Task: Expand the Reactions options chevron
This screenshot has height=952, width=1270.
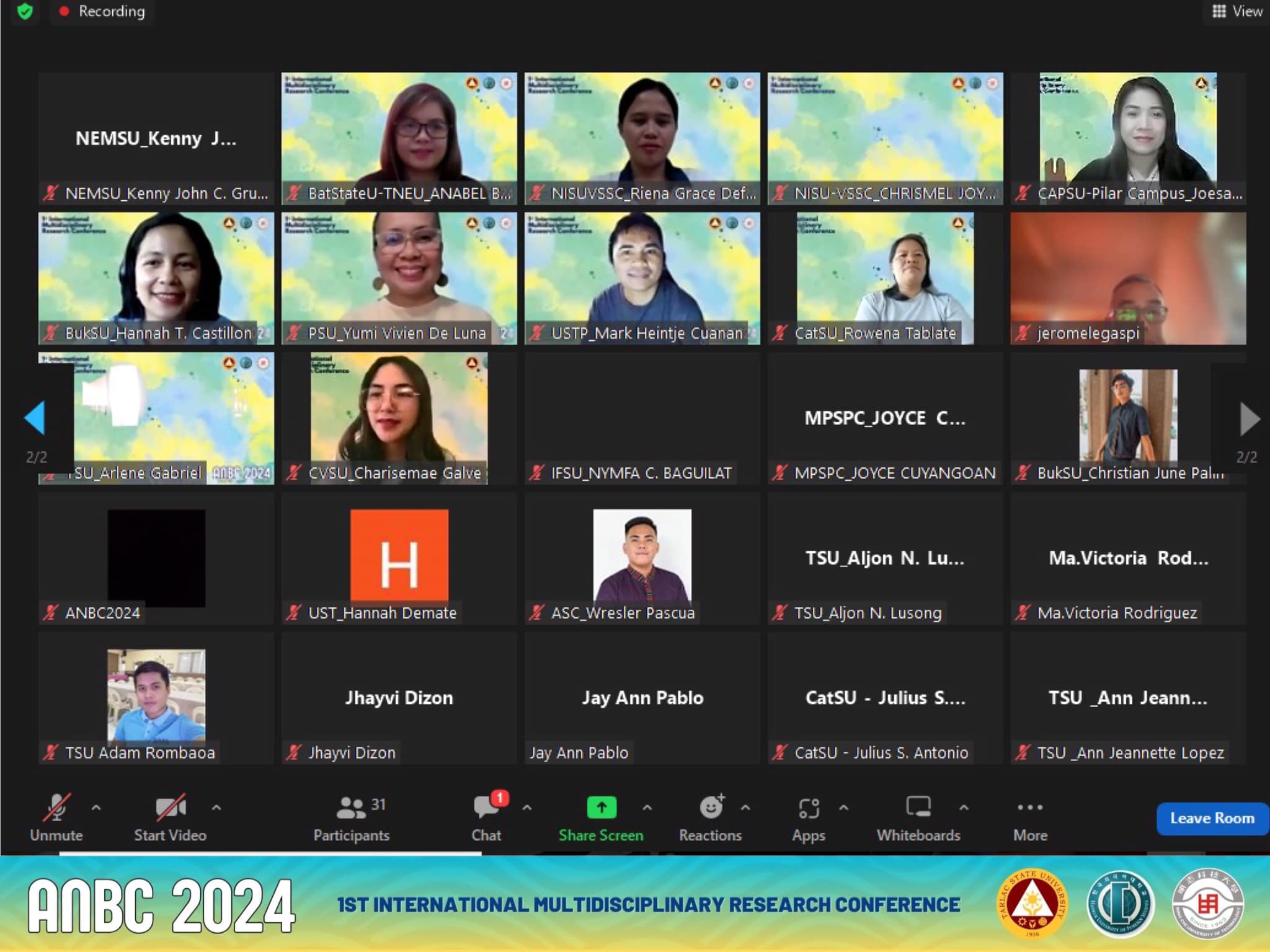Action: (x=745, y=808)
